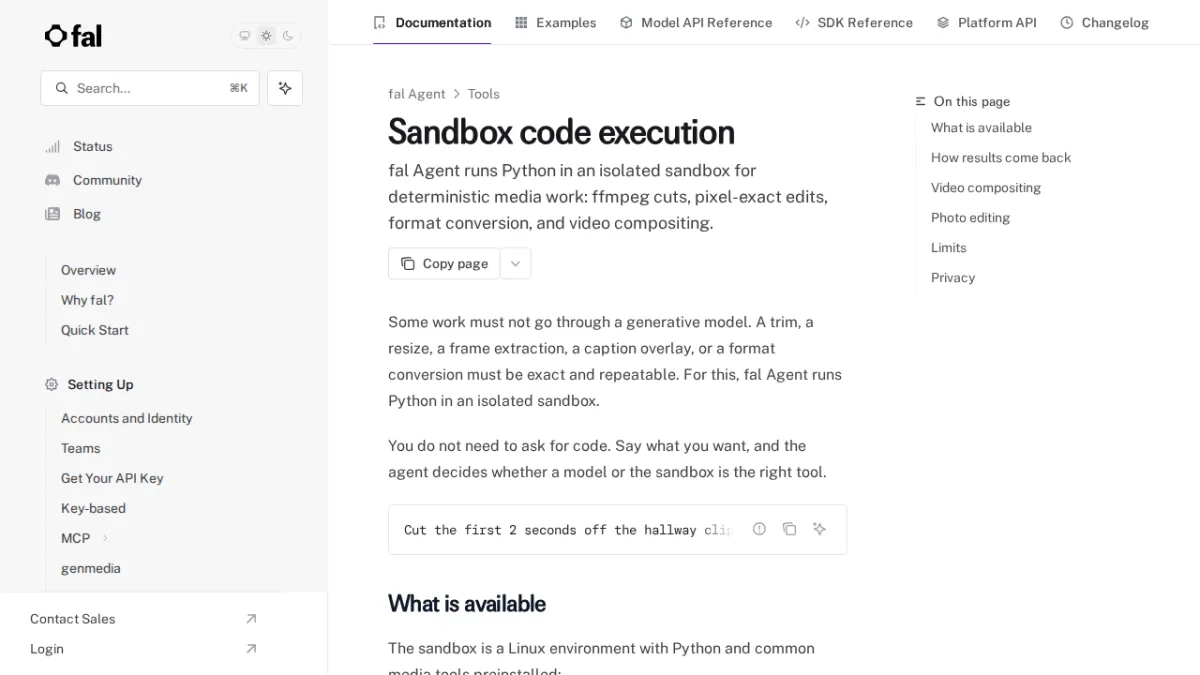Image resolution: width=1200 pixels, height=675 pixels.
Task: Click the Setting Up gear icon
Action: pyautogui.click(x=52, y=384)
